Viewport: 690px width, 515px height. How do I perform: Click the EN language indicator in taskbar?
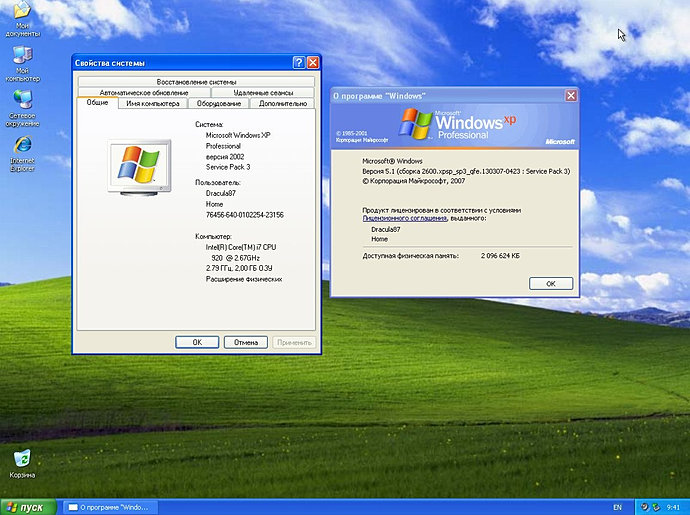click(617, 508)
